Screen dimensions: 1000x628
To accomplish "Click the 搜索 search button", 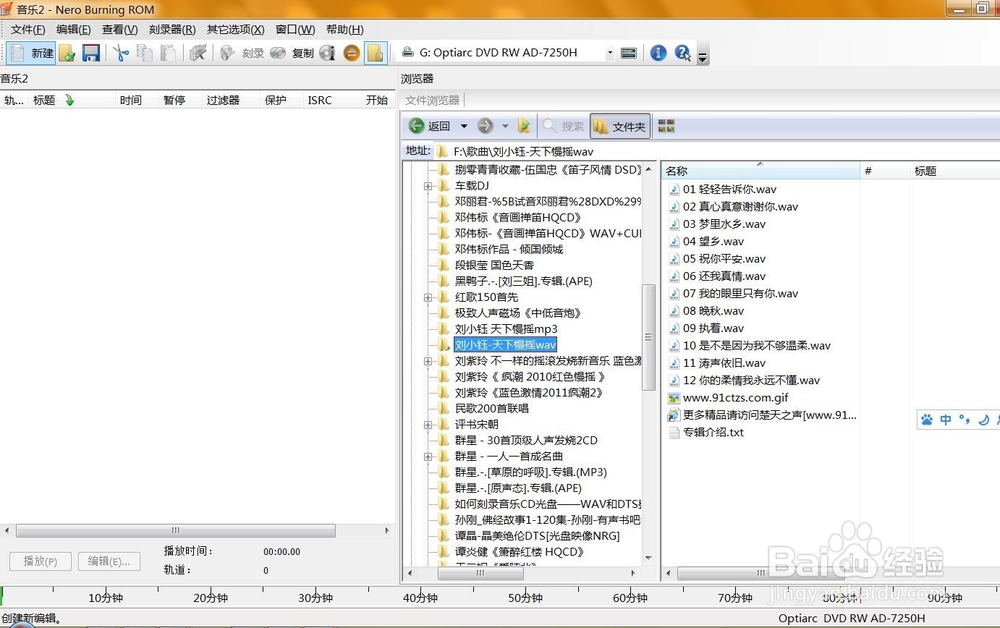I will pyautogui.click(x=563, y=126).
